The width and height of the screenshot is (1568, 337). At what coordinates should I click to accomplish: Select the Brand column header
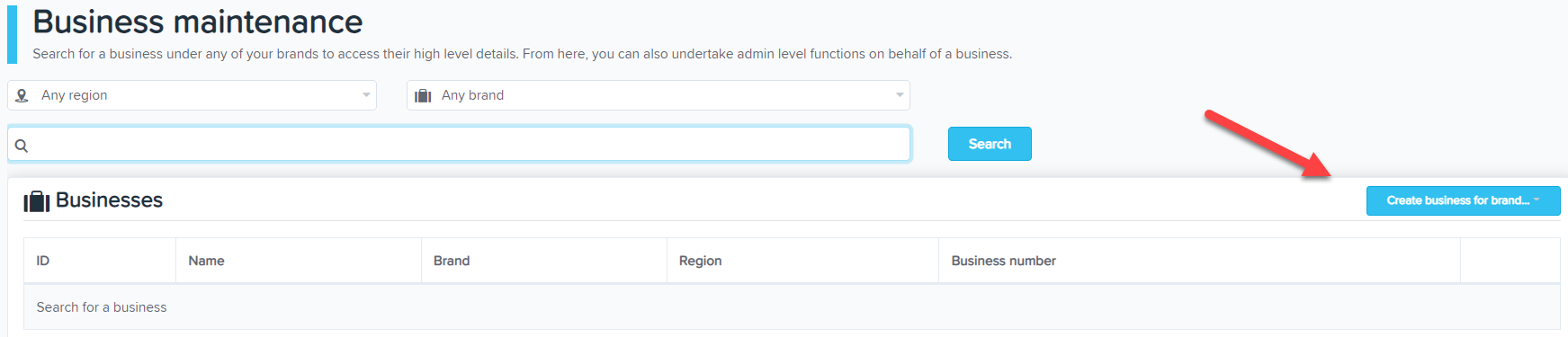point(452,261)
